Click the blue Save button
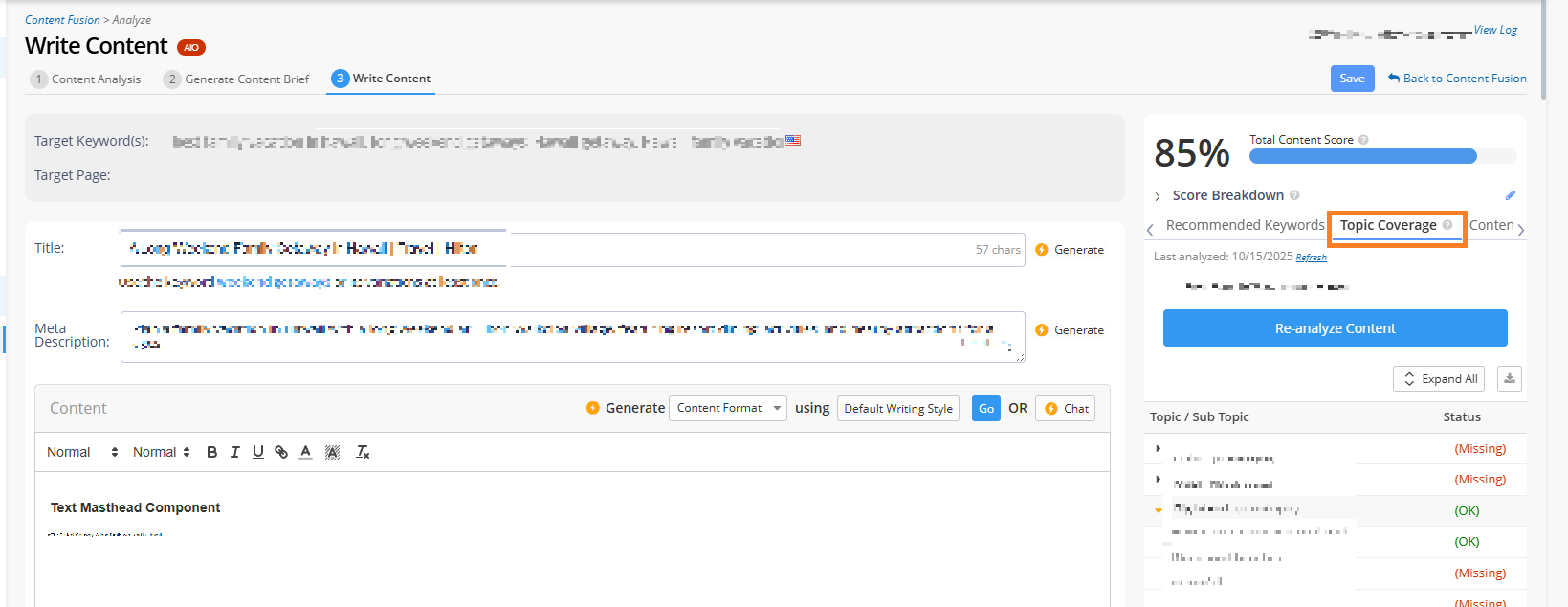Image resolution: width=1568 pixels, height=607 pixels. click(x=1352, y=79)
